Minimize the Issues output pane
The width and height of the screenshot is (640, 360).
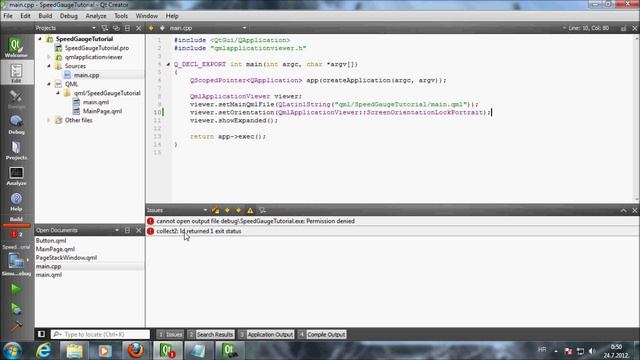[x=623, y=210]
